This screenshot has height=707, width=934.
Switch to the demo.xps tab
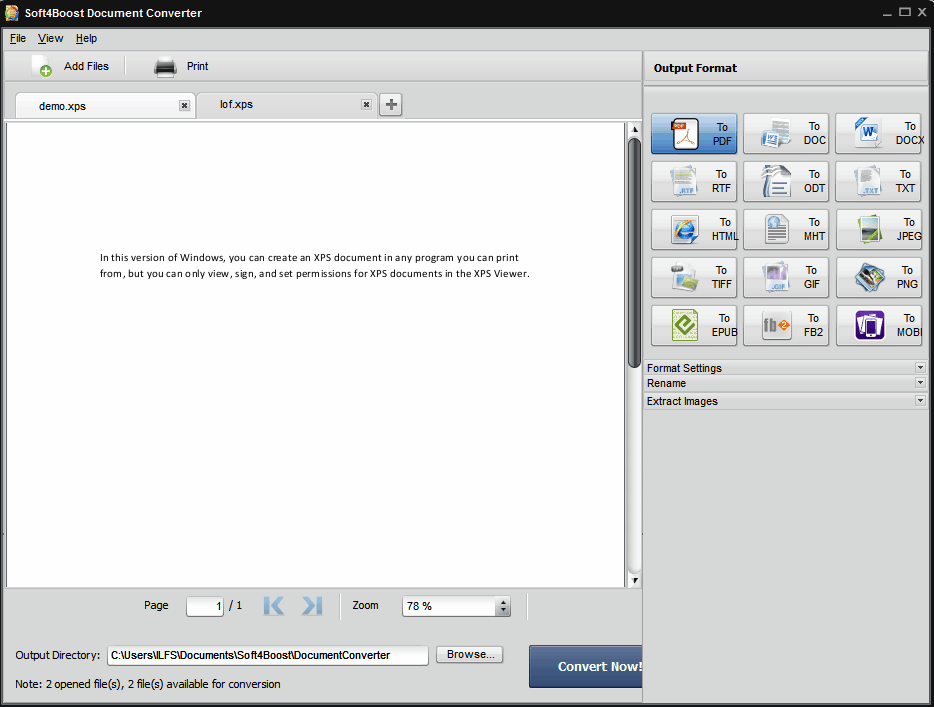[x=105, y=106]
